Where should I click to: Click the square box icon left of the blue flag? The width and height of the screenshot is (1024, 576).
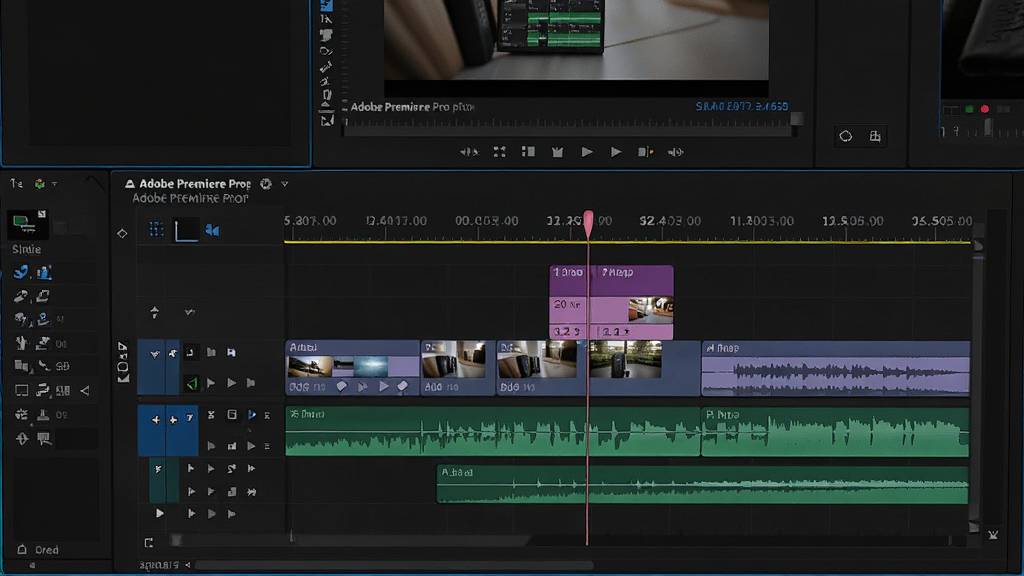[232, 415]
